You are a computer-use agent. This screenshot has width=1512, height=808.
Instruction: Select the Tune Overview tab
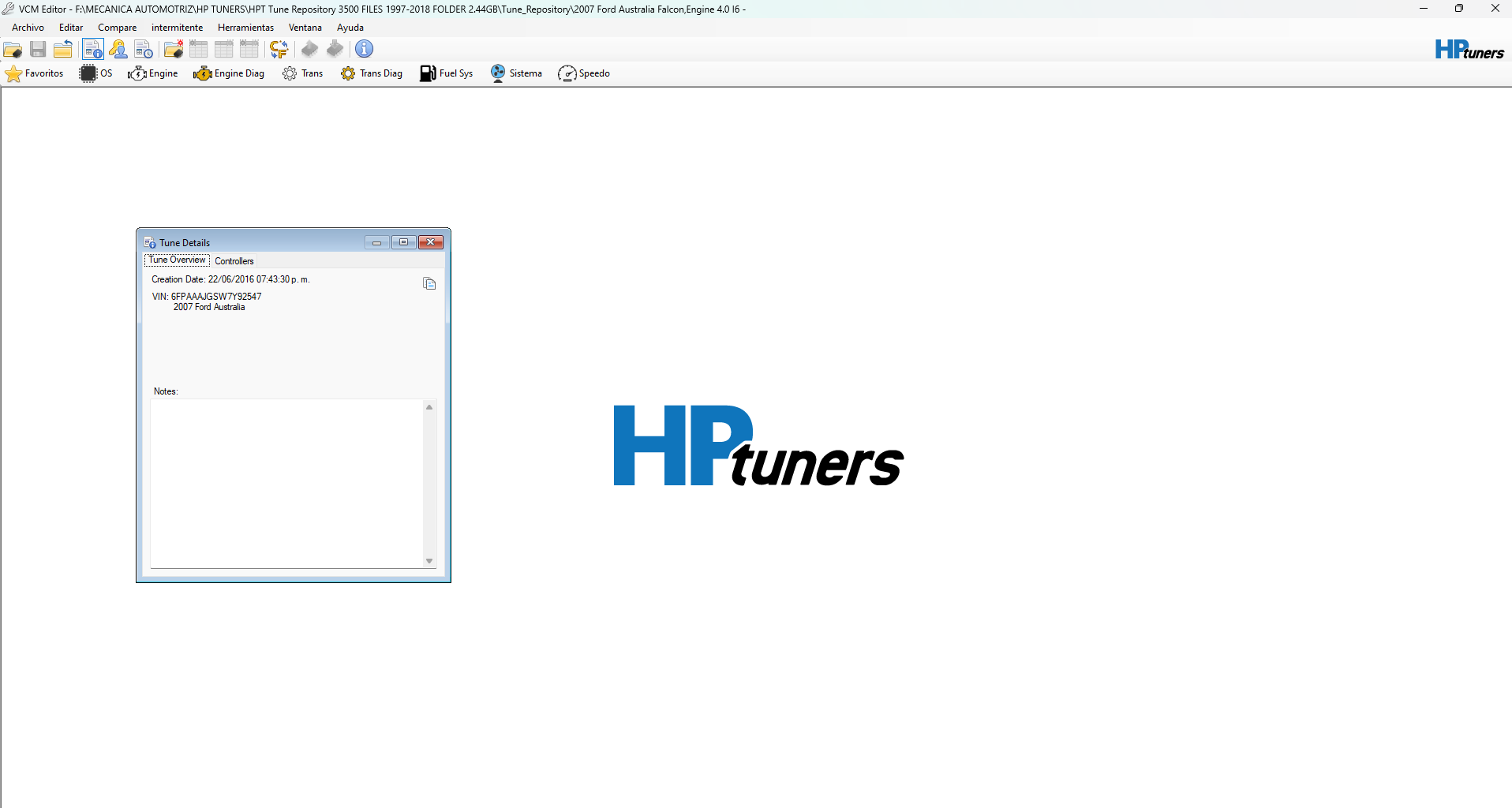[177, 260]
